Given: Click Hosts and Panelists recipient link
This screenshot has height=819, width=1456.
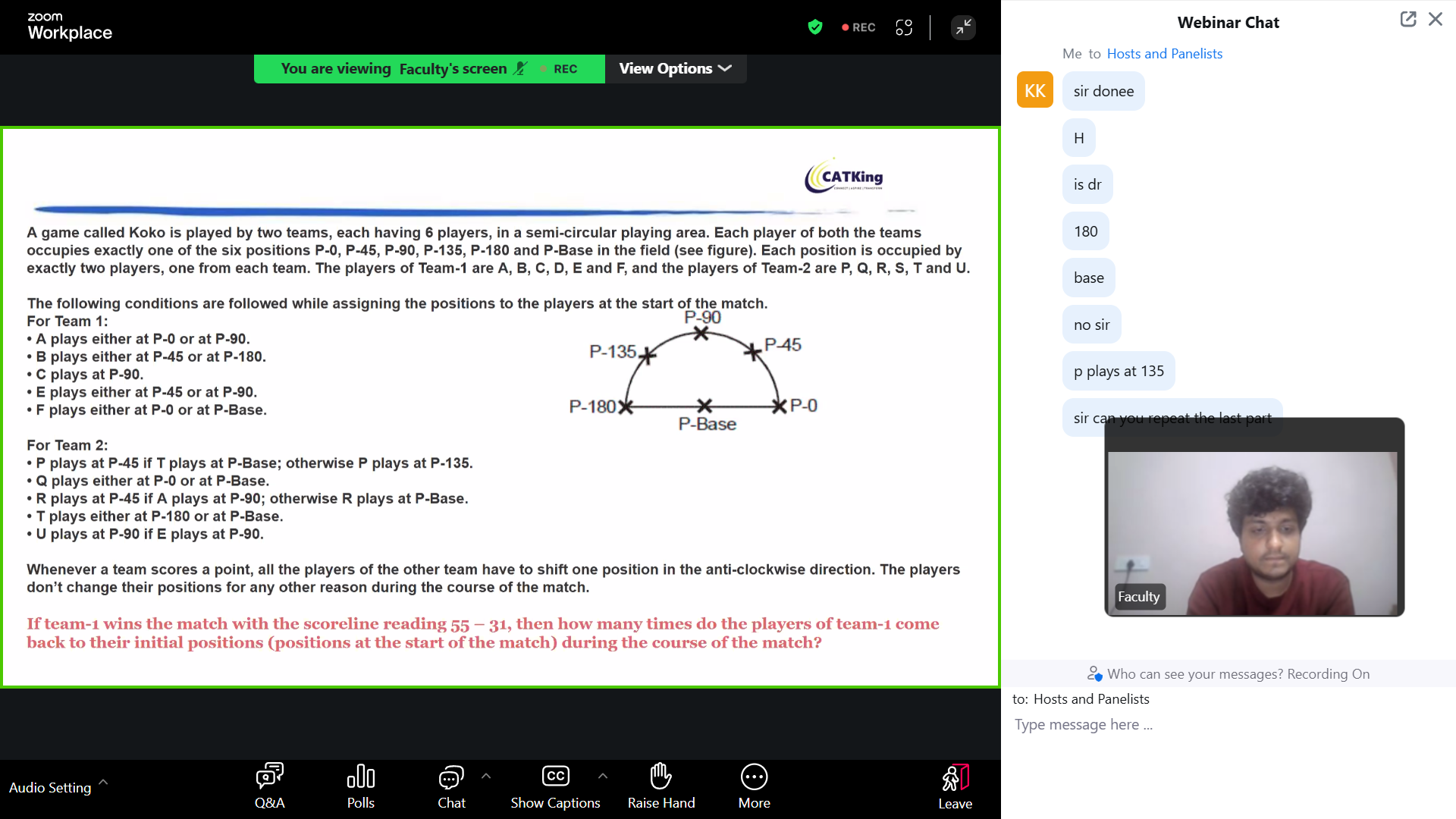Looking at the screenshot, I should point(1164,54).
